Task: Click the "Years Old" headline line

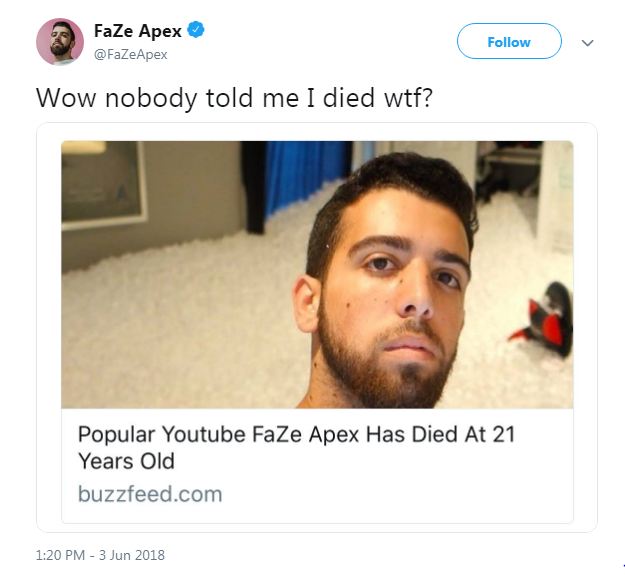Action: pyautogui.click(x=126, y=461)
